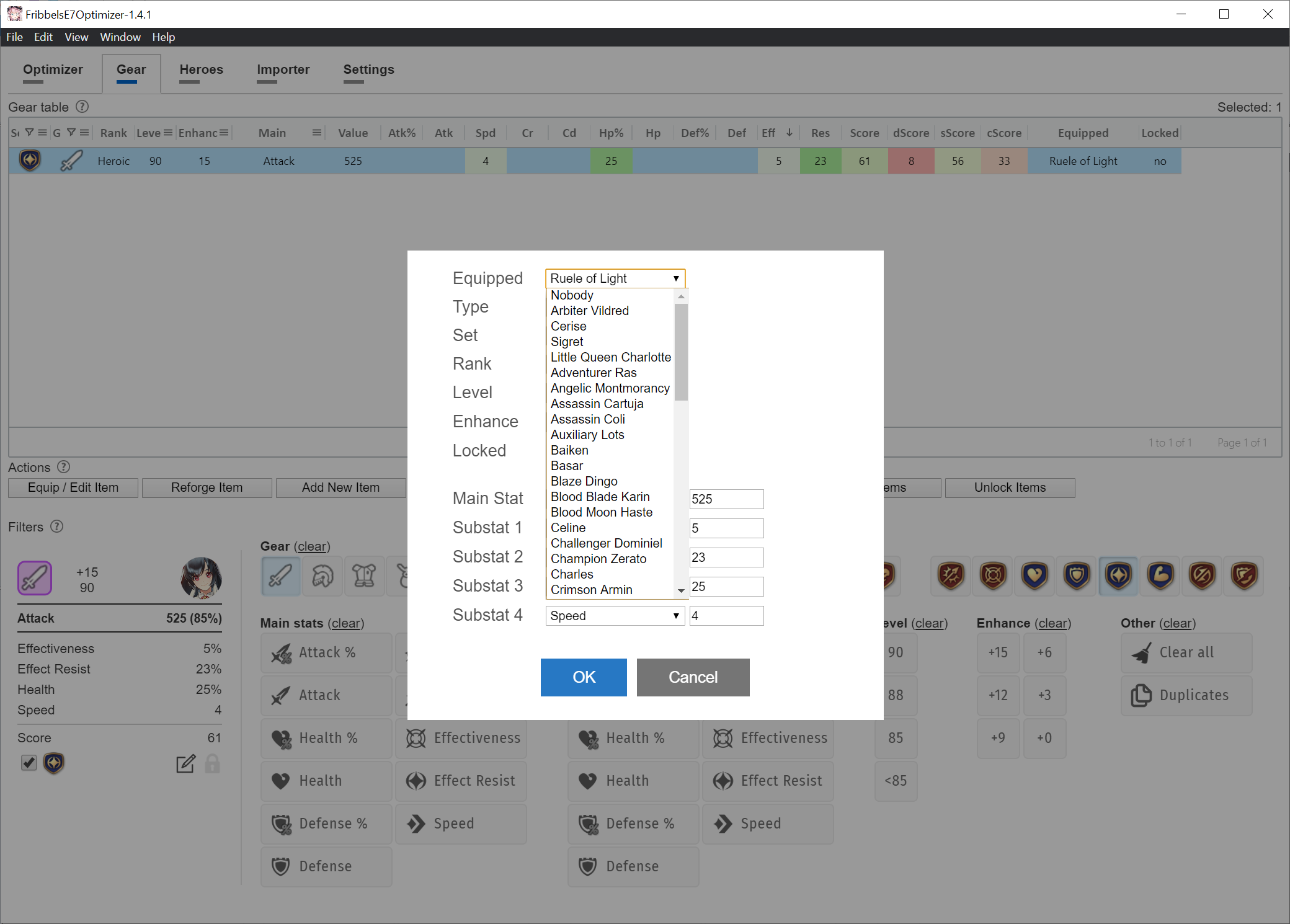Click the sword gear icon in the table row
The height and width of the screenshot is (924, 1290).
tap(71, 161)
